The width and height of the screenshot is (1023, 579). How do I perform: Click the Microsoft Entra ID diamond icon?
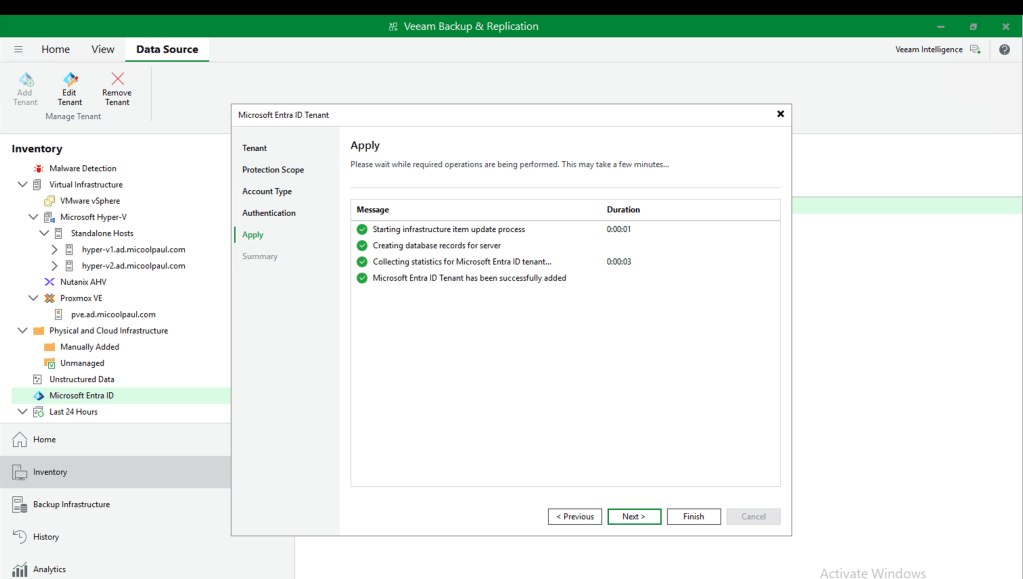coord(38,396)
